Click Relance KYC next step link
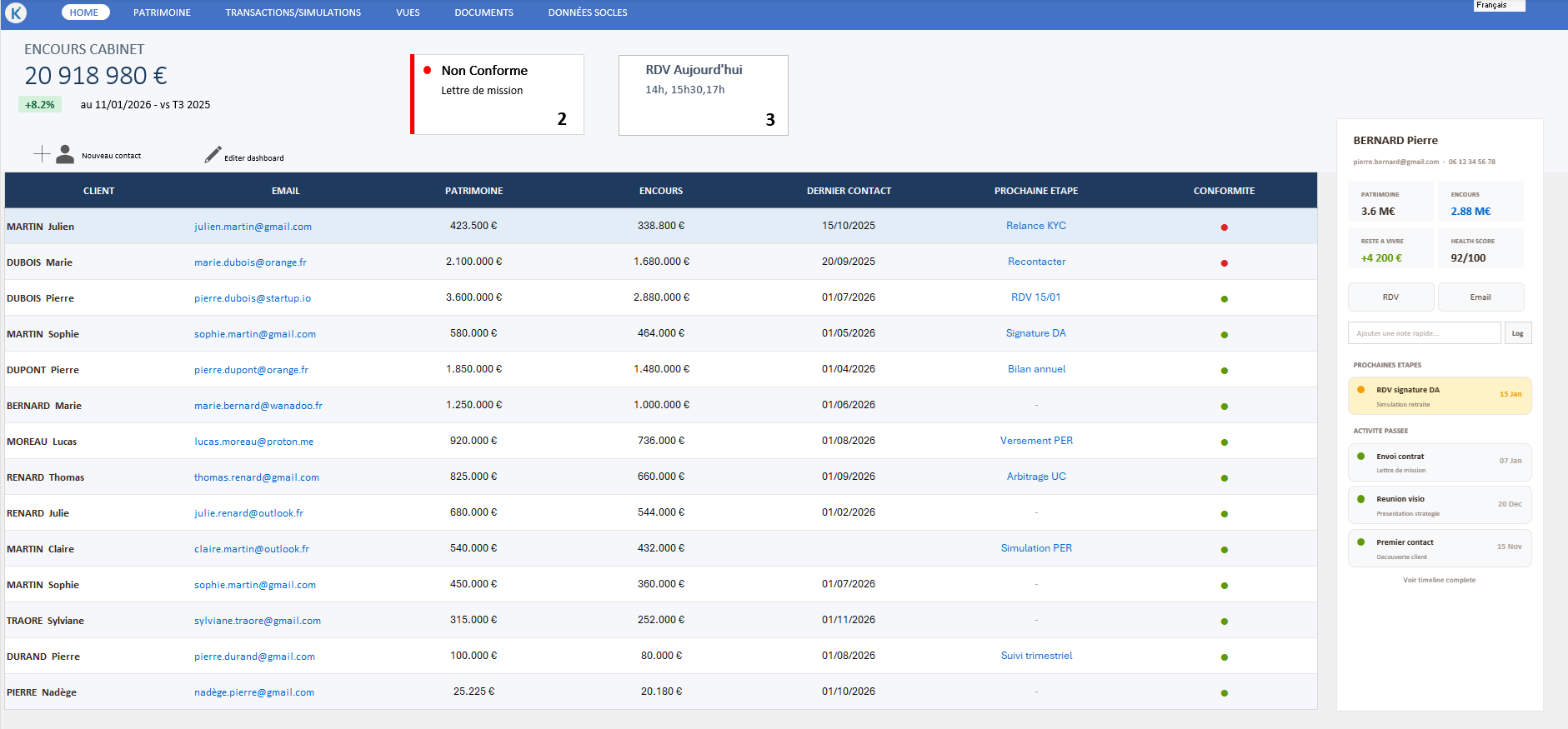This screenshot has height=729, width=1568. pyautogui.click(x=1036, y=226)
